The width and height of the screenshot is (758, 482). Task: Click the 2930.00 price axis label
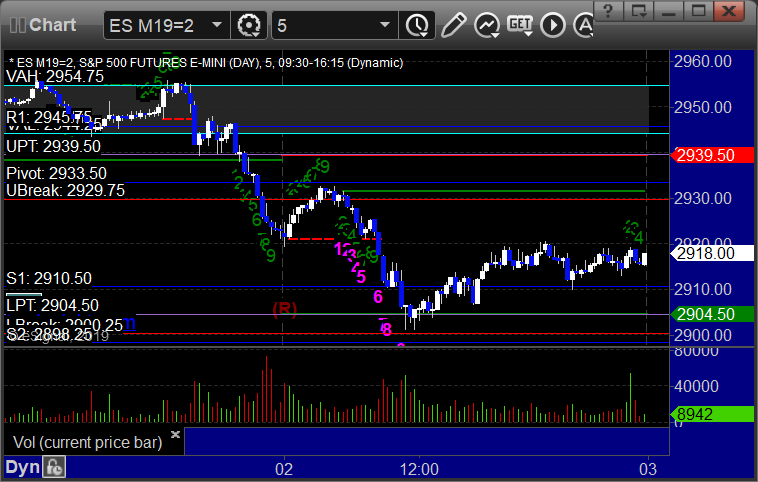click(703, 198)
